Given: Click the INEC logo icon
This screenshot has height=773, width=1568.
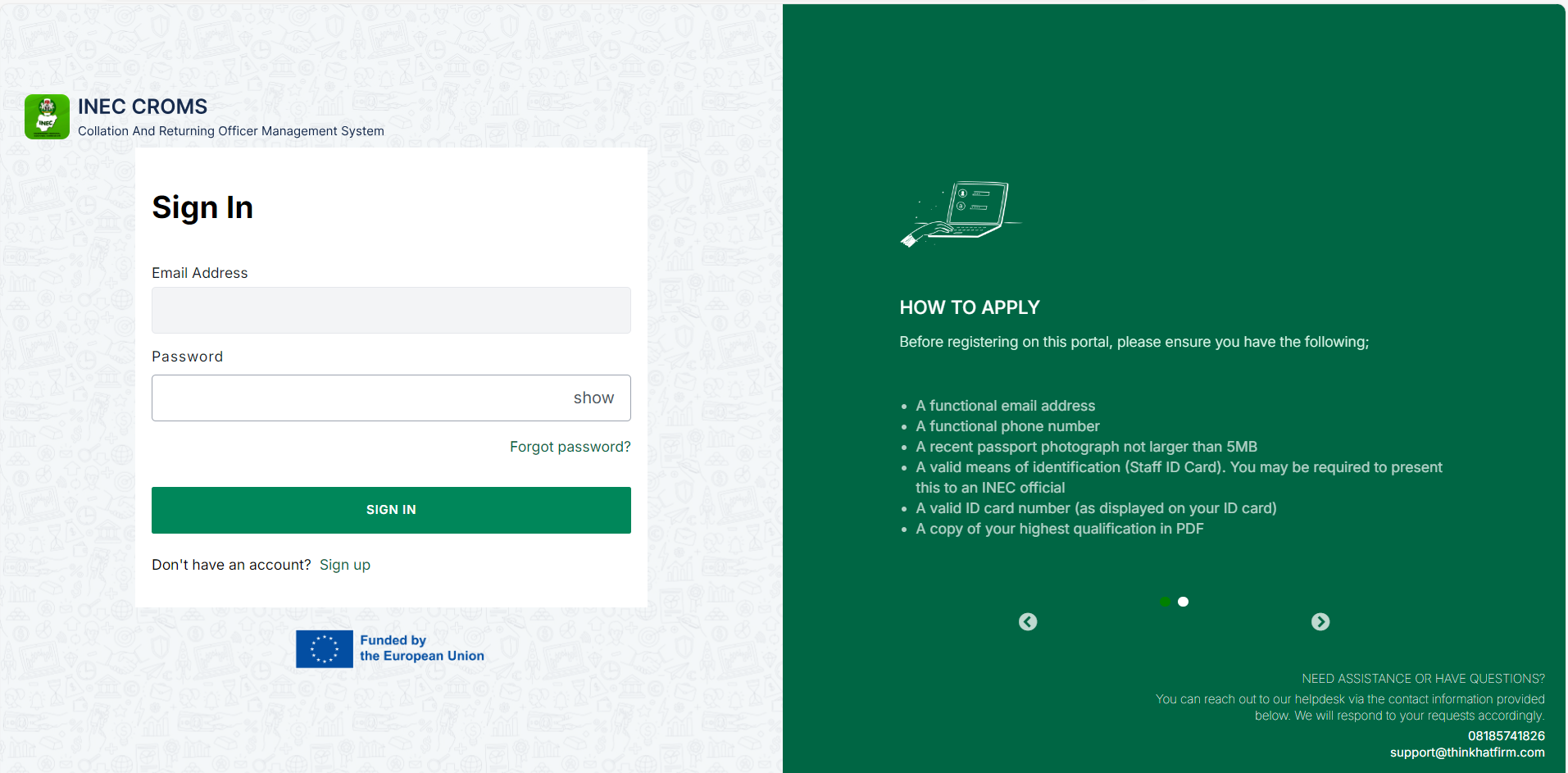Looking at the screenshot, I should pyautogui.click(x=47, y=116).
